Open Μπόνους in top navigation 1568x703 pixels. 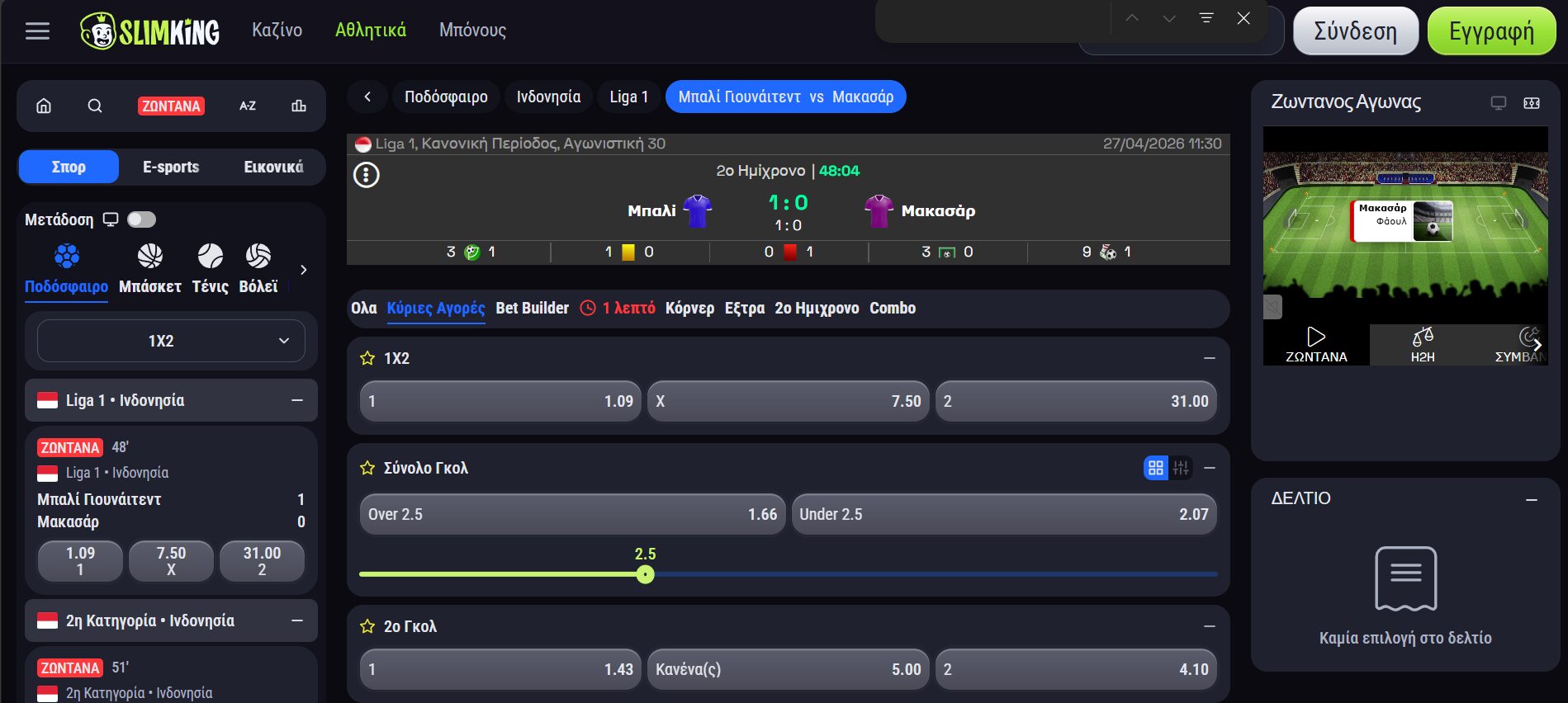[472, 31]
